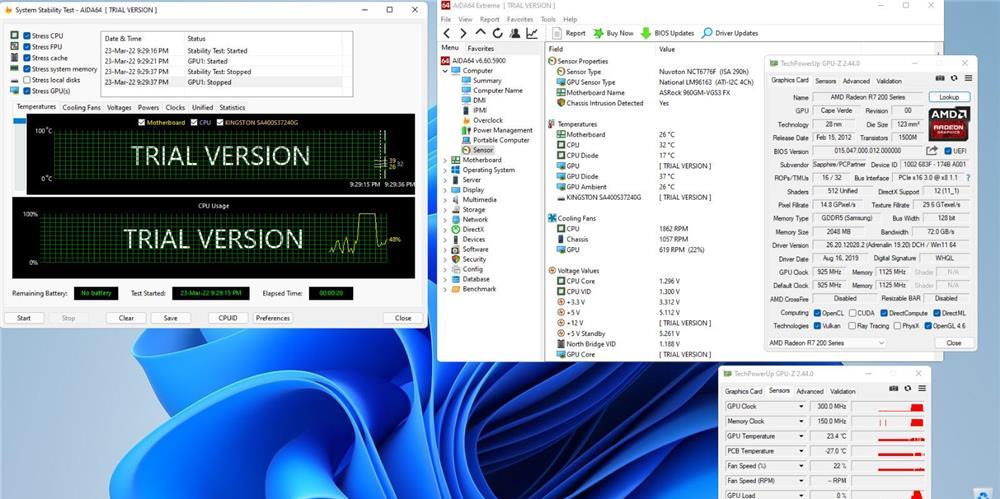Open Voltages tab in Stability Test
The width and height of the screenshot is (1000, 499).
pos(119,107)
